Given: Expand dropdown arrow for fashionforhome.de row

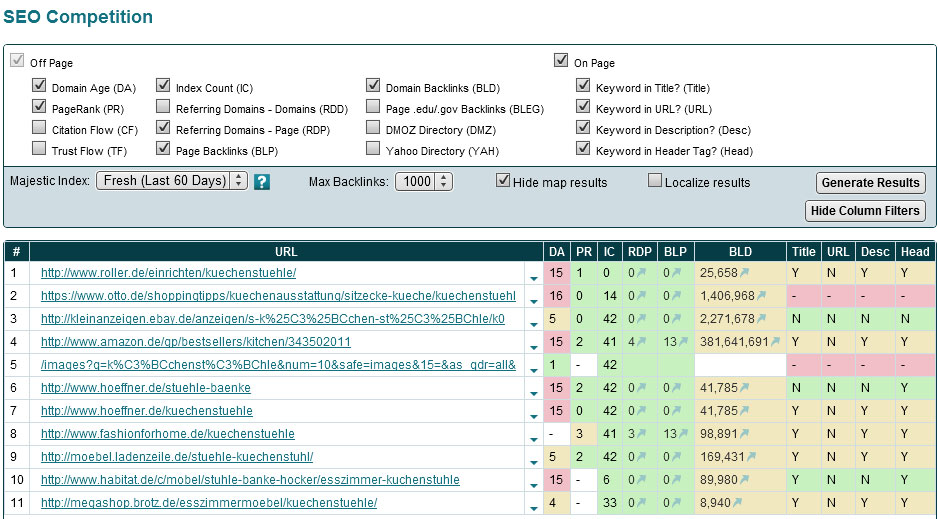Looking at the screenshot, I should [534, 439].
